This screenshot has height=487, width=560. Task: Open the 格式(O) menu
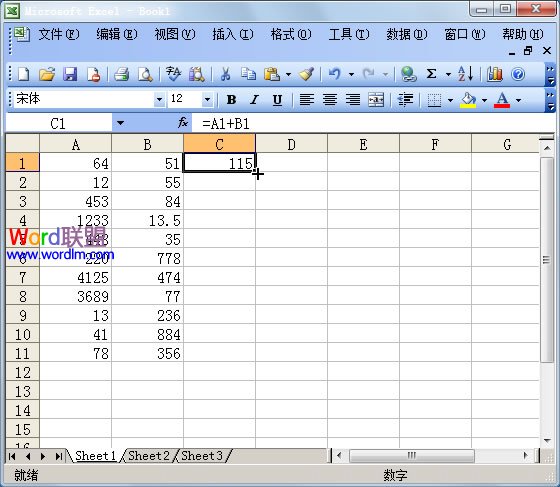[x=291, y=34]
